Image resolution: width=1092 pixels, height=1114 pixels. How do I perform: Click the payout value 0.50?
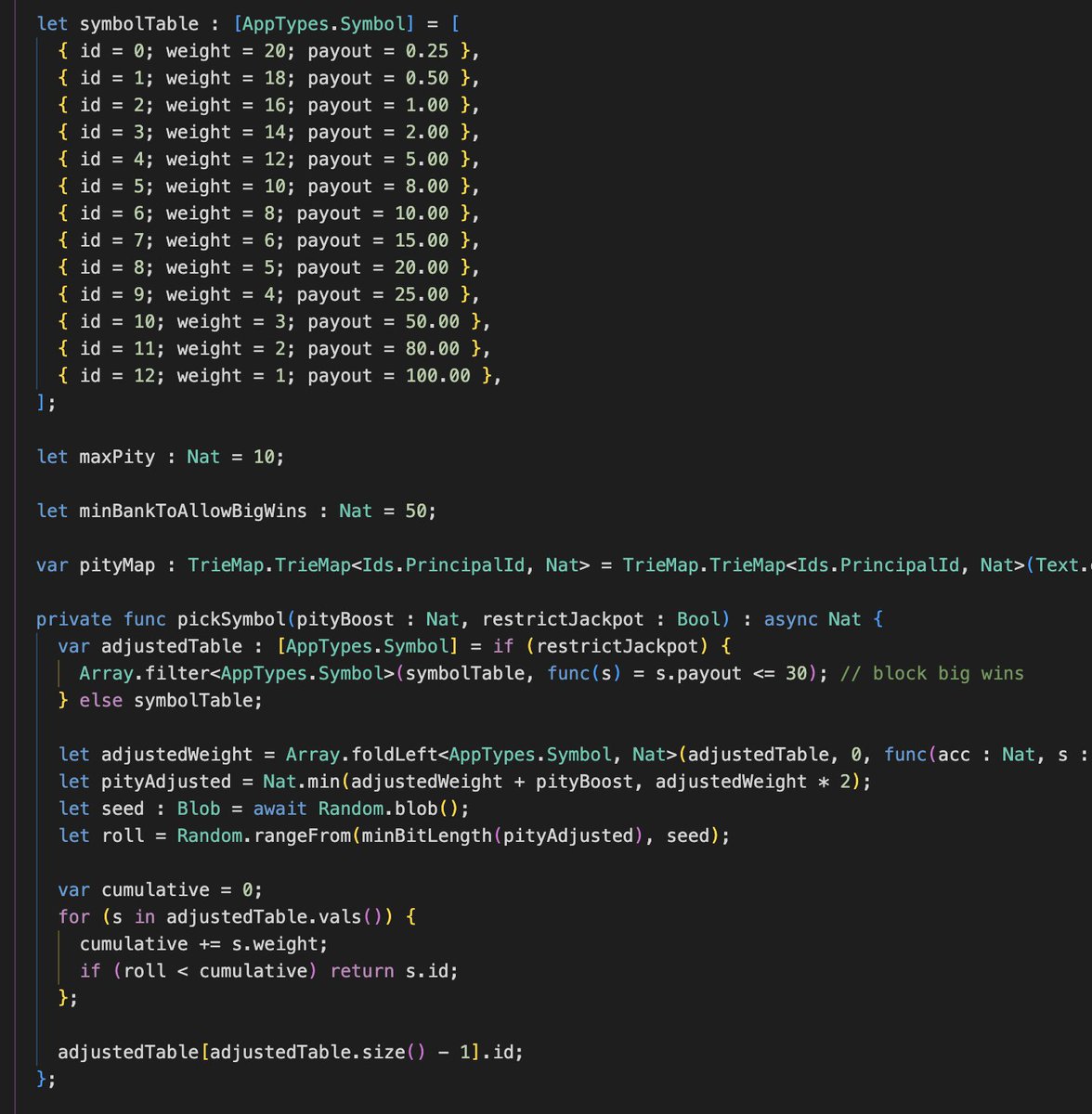click(426, 78)
